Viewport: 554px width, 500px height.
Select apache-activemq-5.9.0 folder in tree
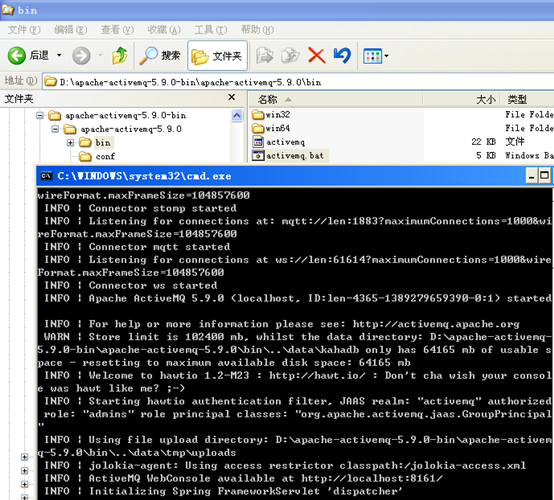(x=131, y=129)
